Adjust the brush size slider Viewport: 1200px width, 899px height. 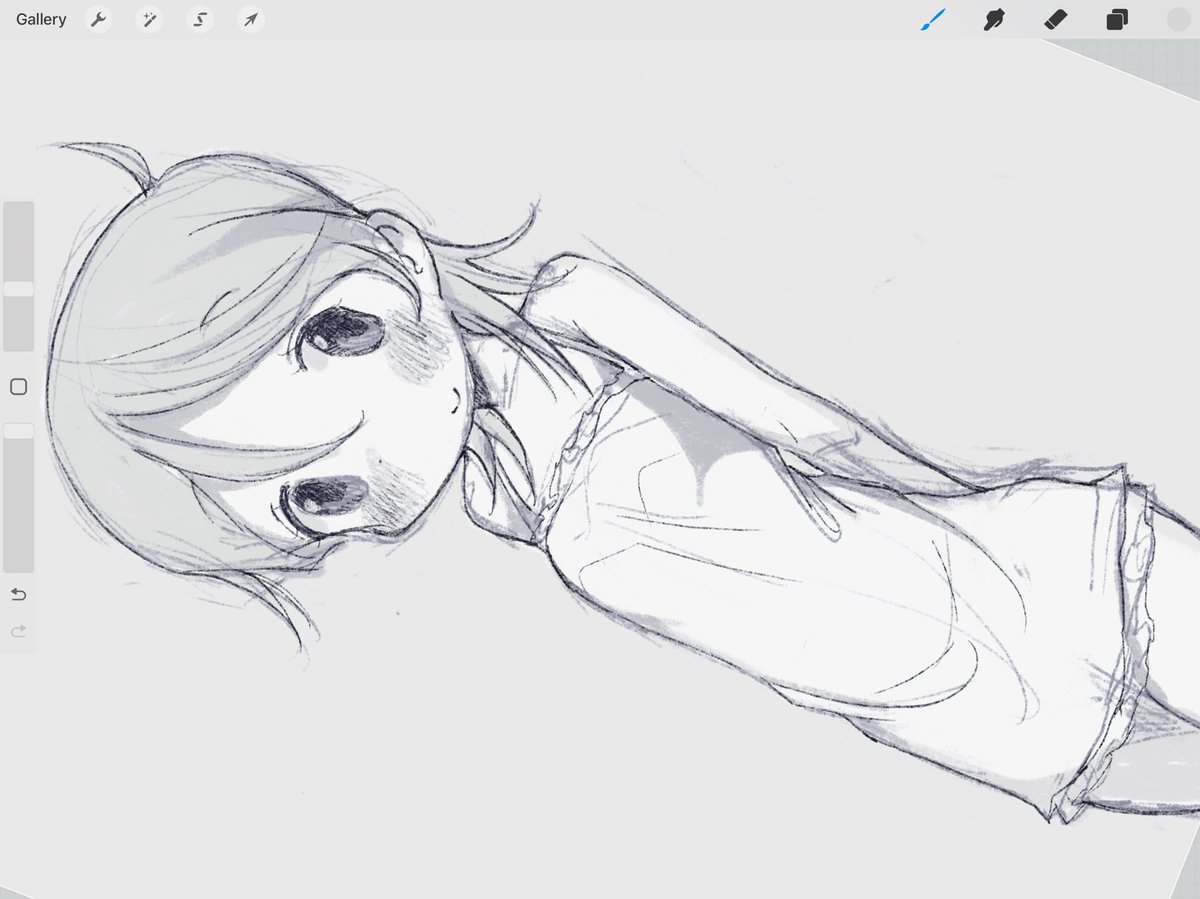click(18, 276)
